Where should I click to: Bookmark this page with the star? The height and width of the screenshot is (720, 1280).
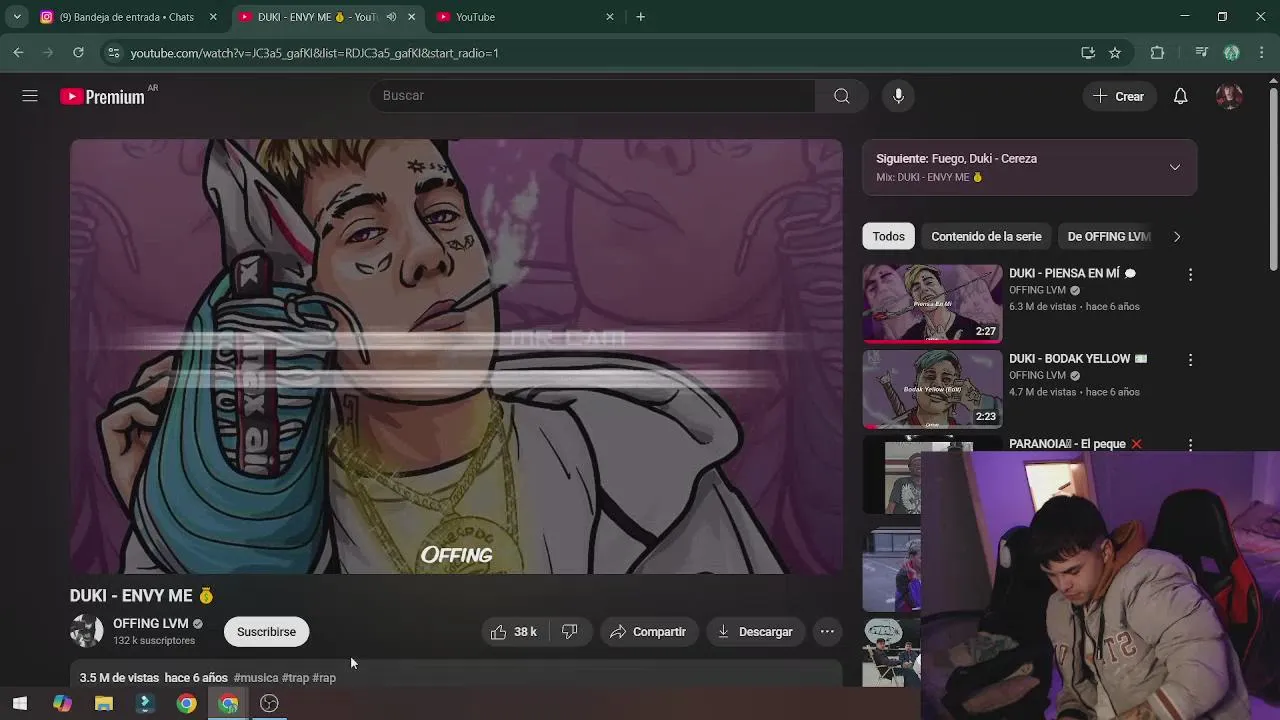(x=1115, y=53)
